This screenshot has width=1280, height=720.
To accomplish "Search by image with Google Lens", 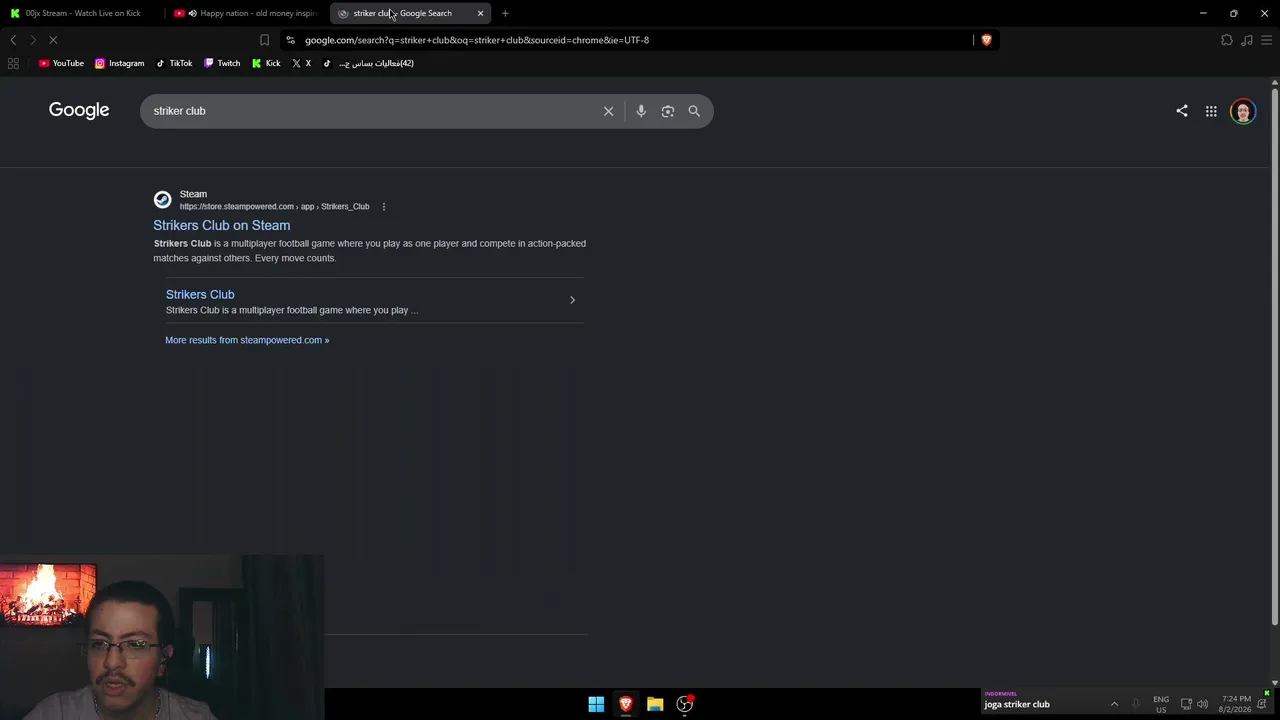I will [x=668, y=111].
